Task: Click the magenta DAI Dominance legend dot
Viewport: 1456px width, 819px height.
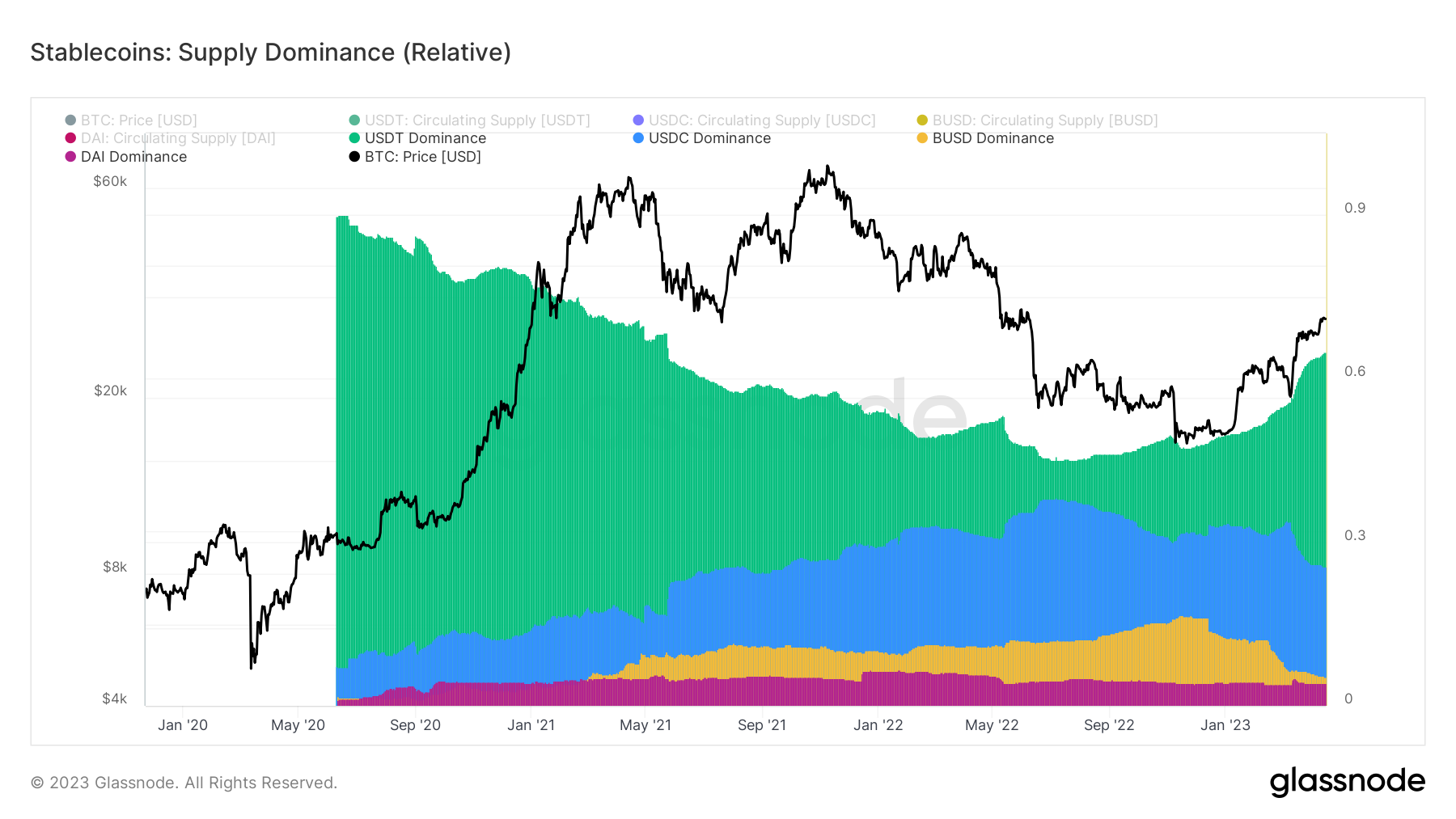Action: tap(70, 157)
